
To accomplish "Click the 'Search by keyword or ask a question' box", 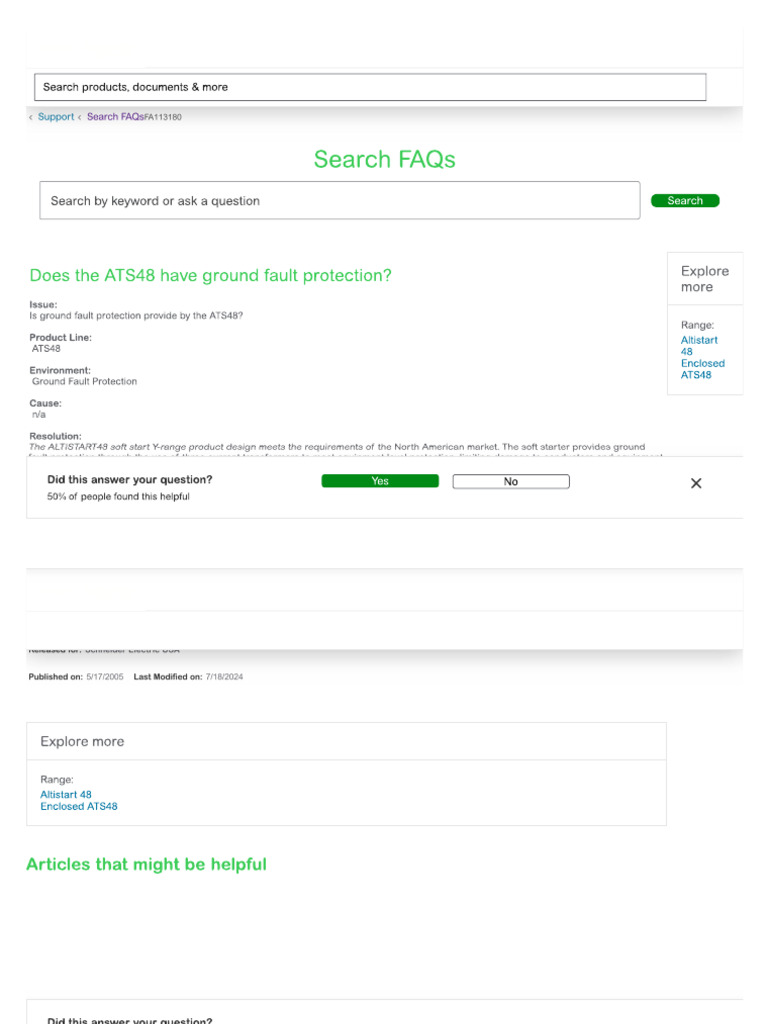I will (x=339, y=200).
